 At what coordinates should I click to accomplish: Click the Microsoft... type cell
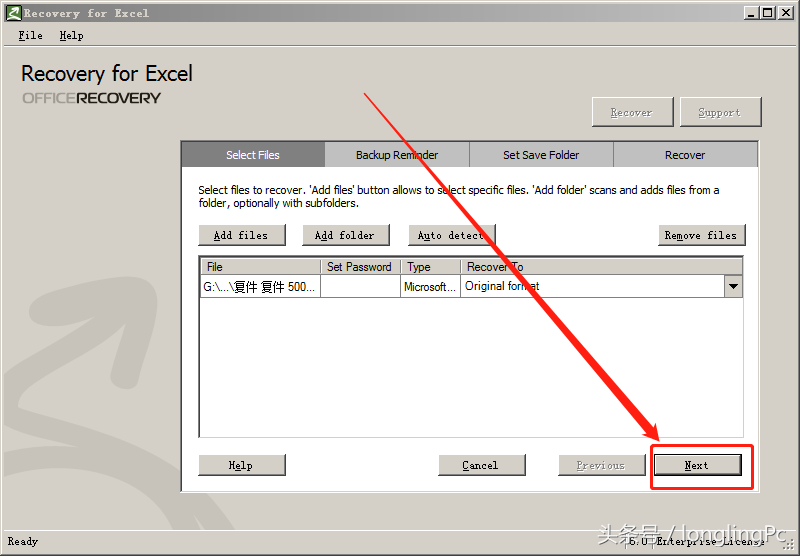coord(431,287)
